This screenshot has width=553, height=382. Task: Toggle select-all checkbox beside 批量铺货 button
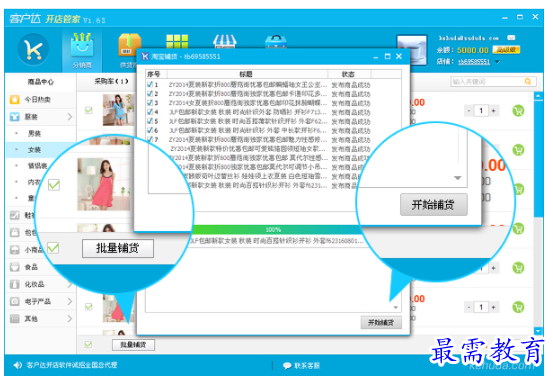point(88,345)
